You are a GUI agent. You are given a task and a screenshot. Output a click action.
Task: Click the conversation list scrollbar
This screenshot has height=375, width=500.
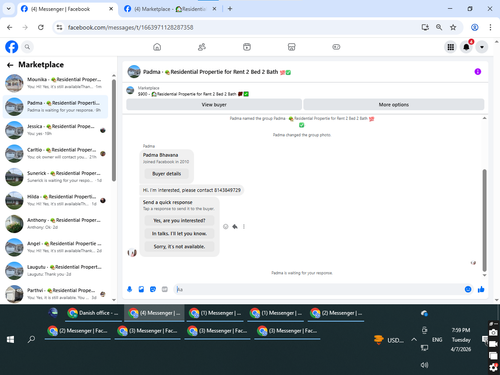(114, 130)
